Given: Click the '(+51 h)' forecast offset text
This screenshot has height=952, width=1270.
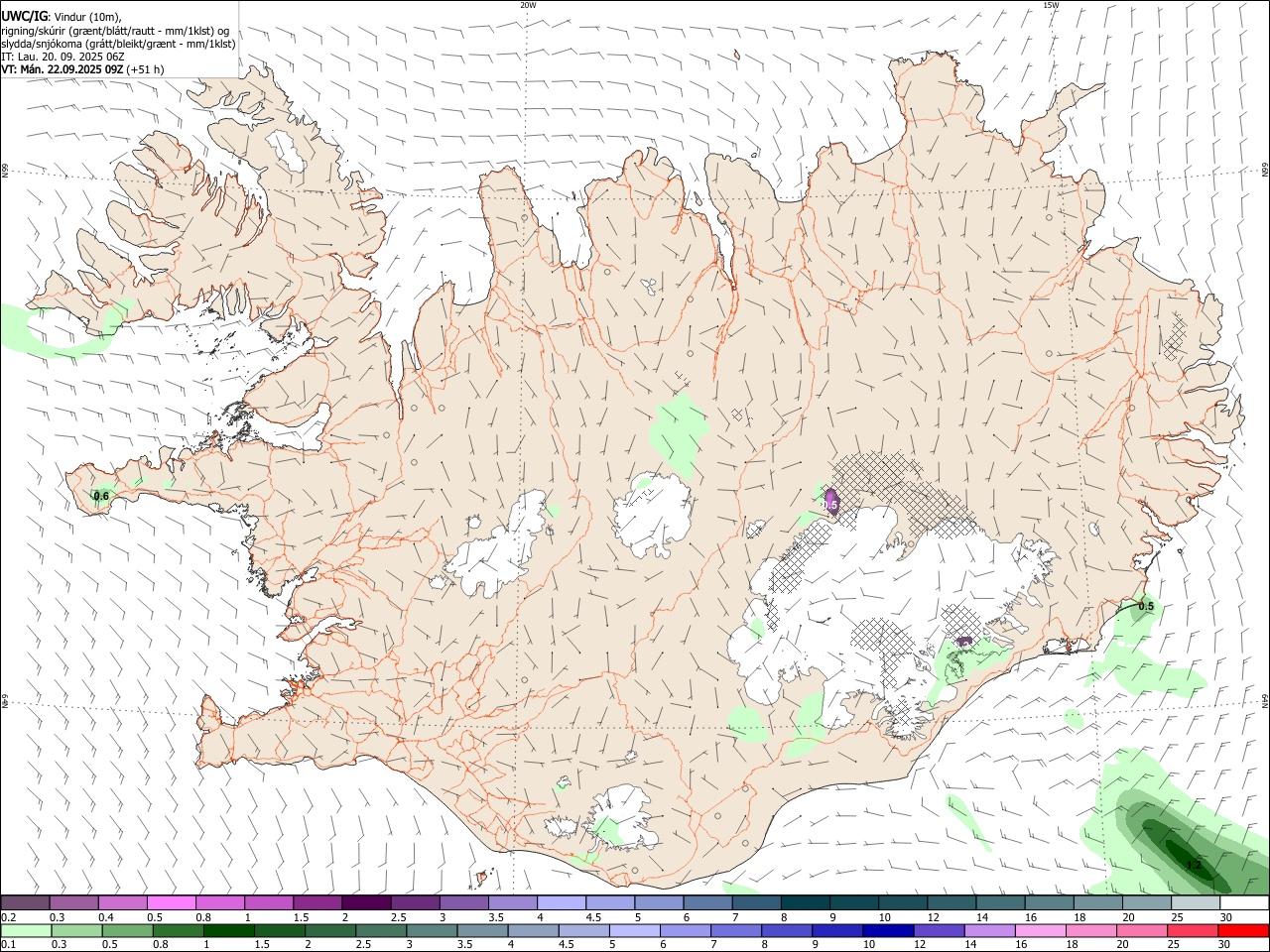Looking at the screenshot, I should pyautogui.click(x=146, y=69).
